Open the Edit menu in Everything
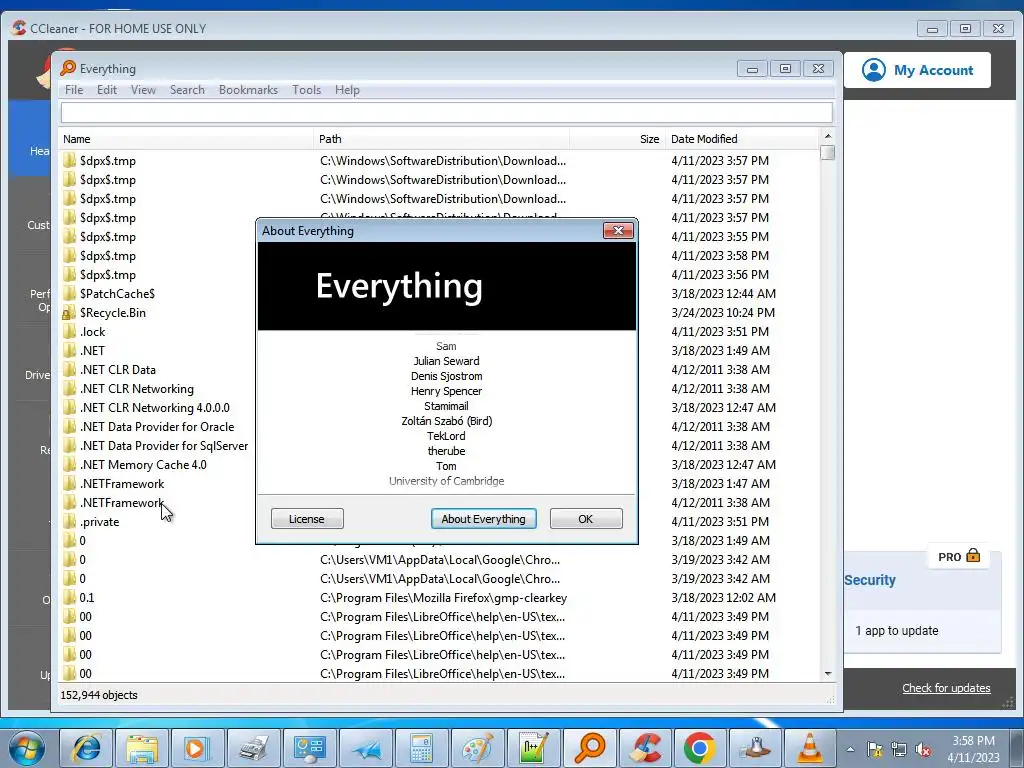This screenshot has width=1024, height=768. (x=106, y=89)
